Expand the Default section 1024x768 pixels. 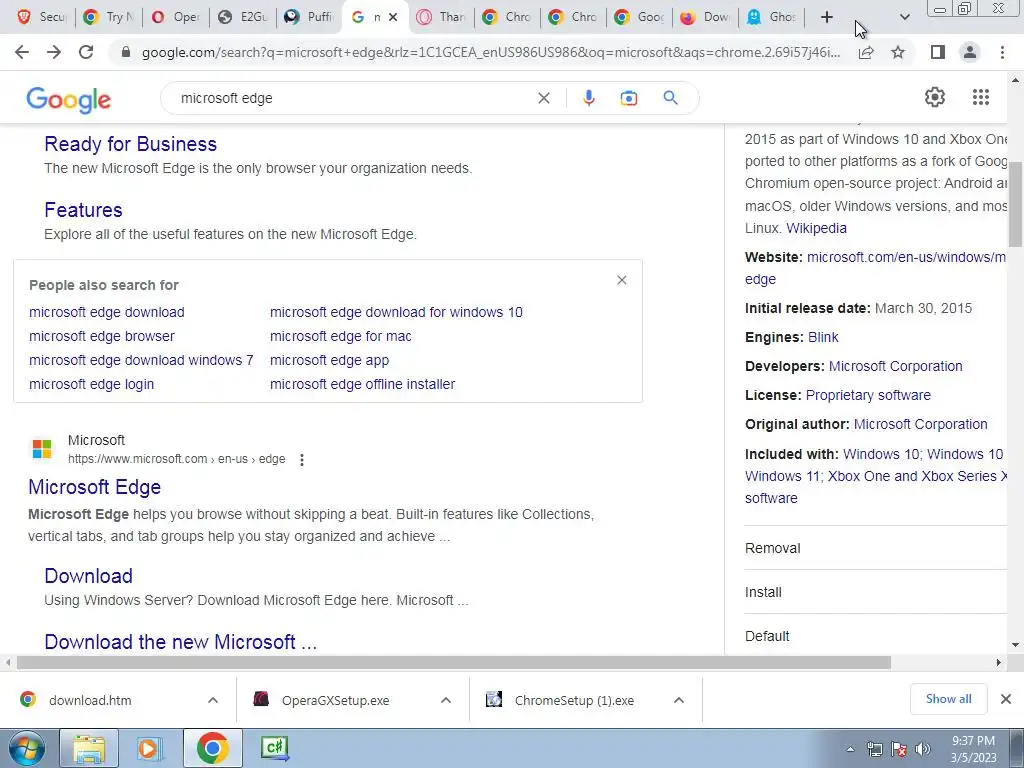tap(876, 636)
